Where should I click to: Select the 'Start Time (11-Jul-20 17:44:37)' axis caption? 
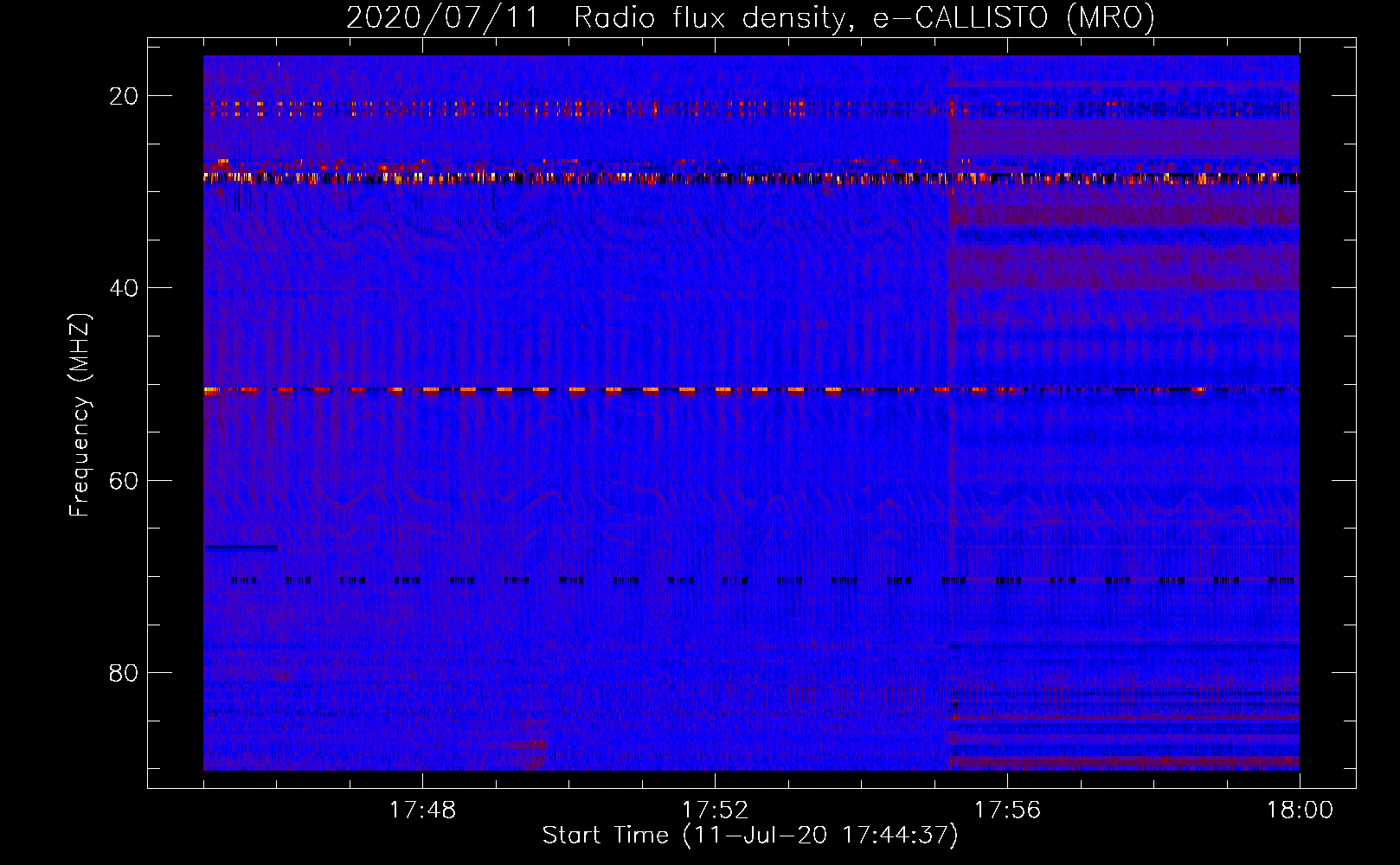(750, 836)
